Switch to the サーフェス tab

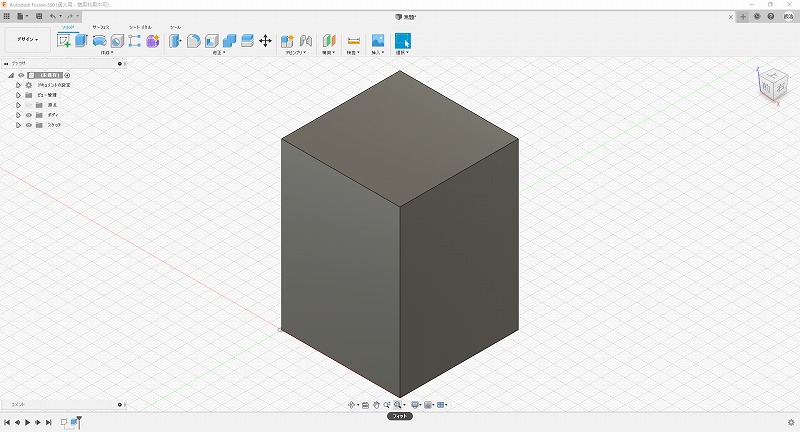pyautogui.click(x=101, y=27)
